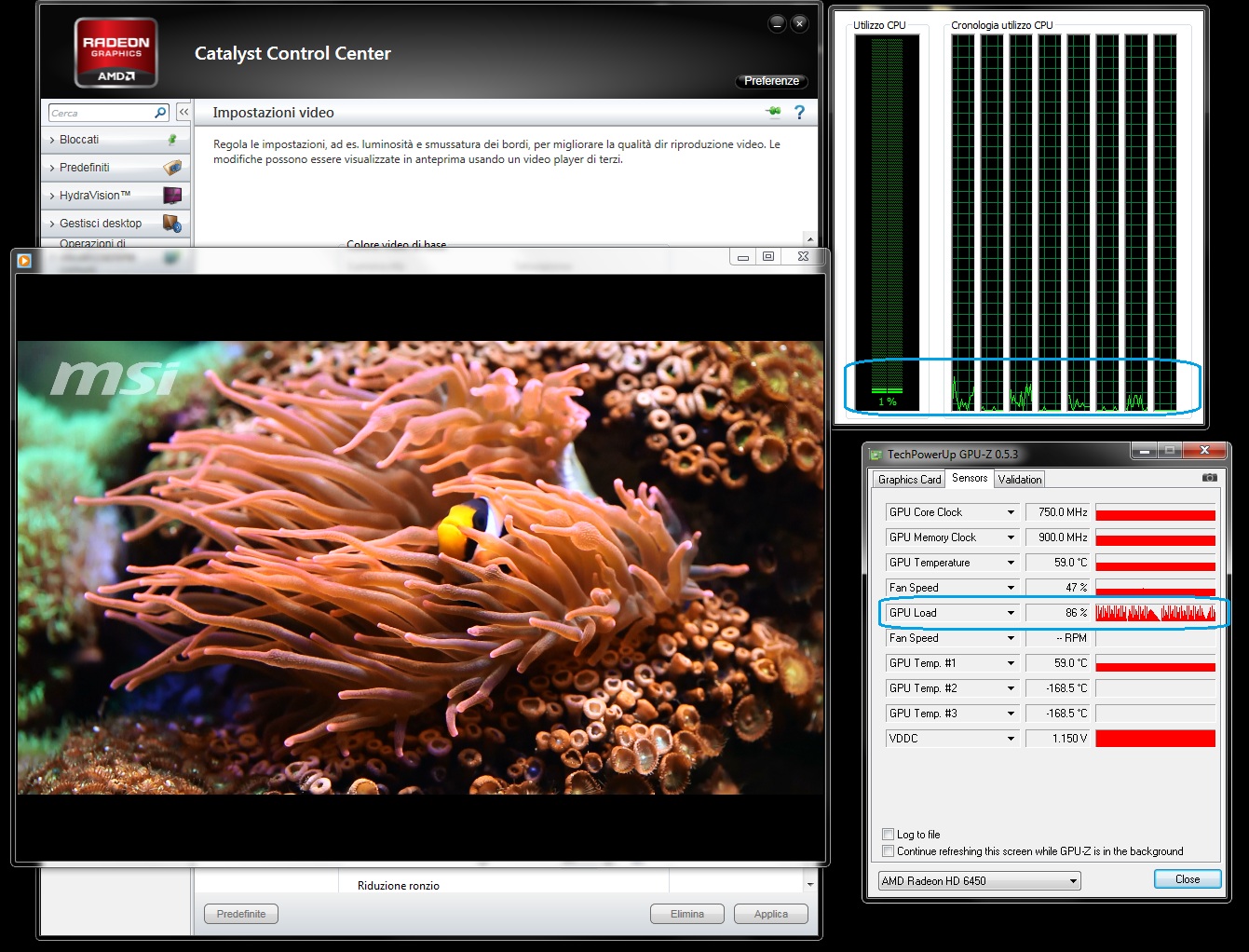Open the AMD Radeon HD 6450 dropdown
The height and width of the screenshot is (952, 1249).
pyautogui.click(x=1073, y=880)
